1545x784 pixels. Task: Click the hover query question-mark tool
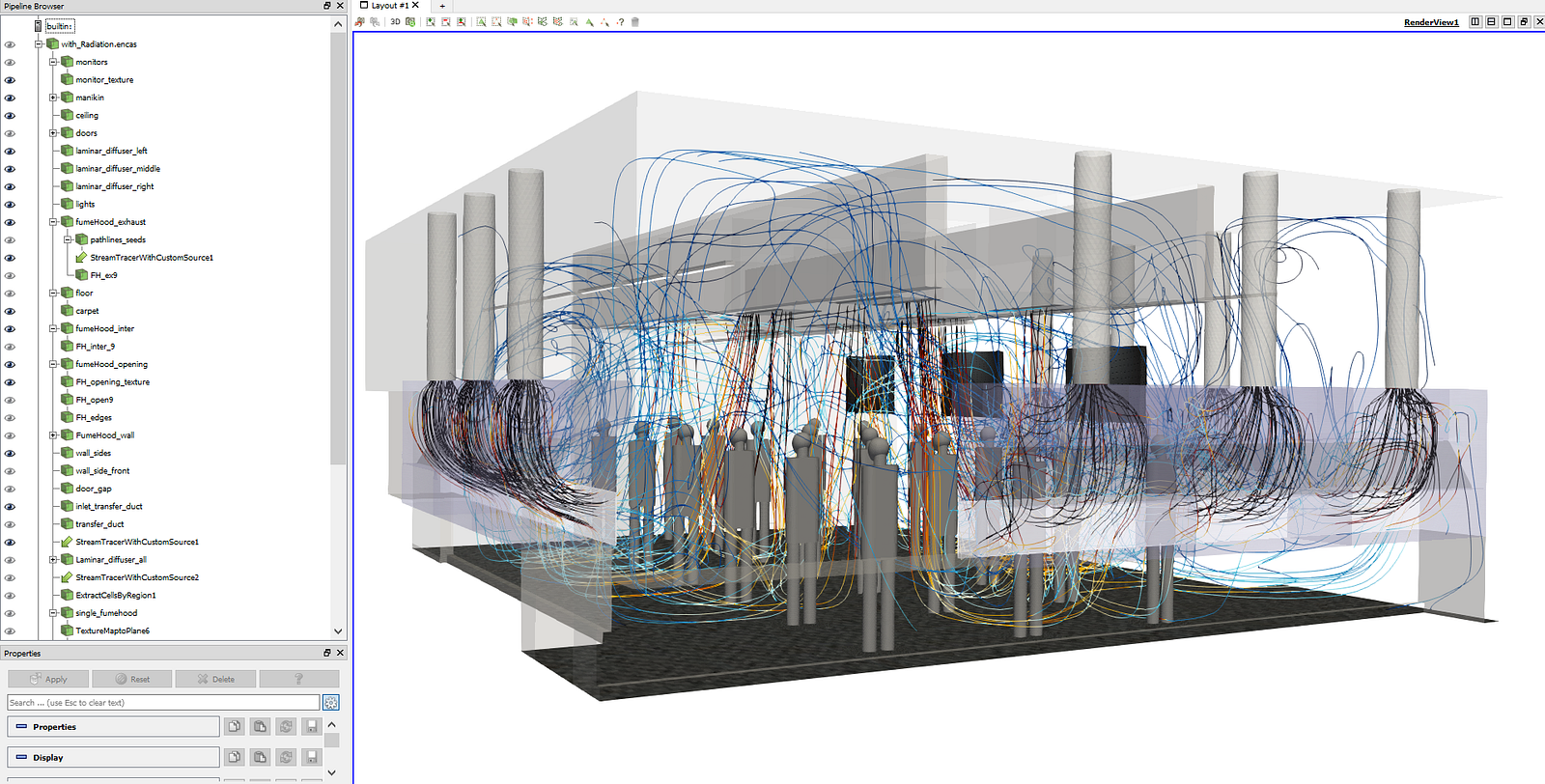click(x=620, y=21)
